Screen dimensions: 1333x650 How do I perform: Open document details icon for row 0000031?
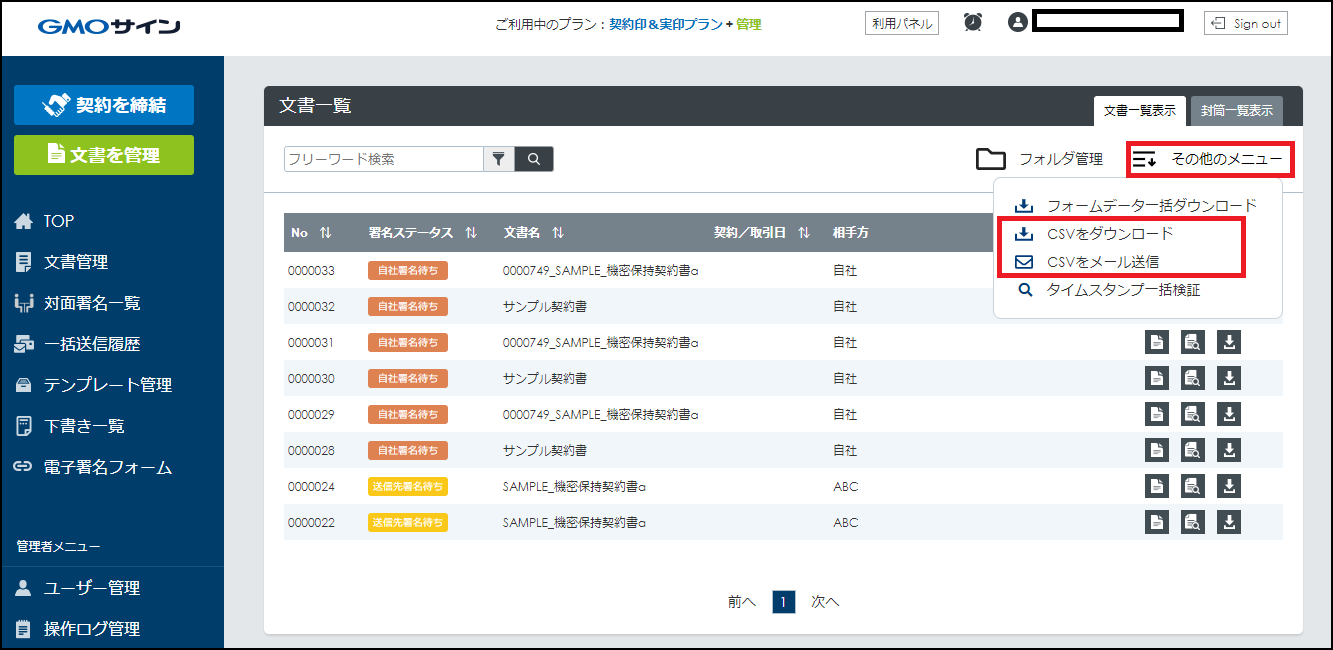pos(1156,343)
